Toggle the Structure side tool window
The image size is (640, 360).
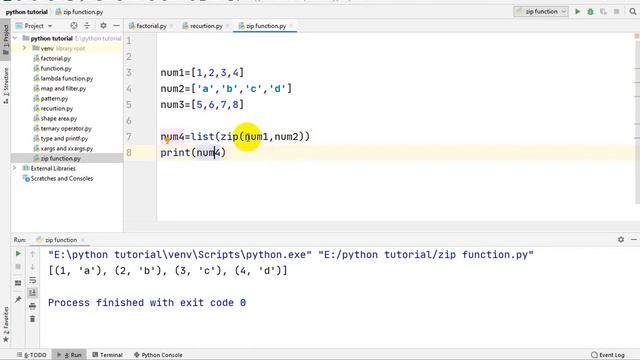coord(6,85)
